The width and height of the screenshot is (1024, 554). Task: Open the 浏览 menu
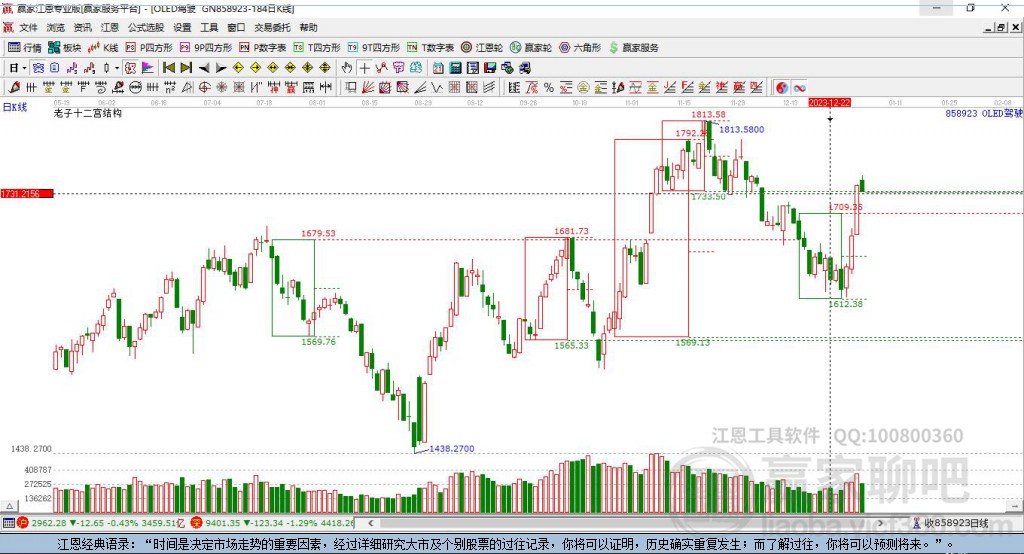[56, 27]
